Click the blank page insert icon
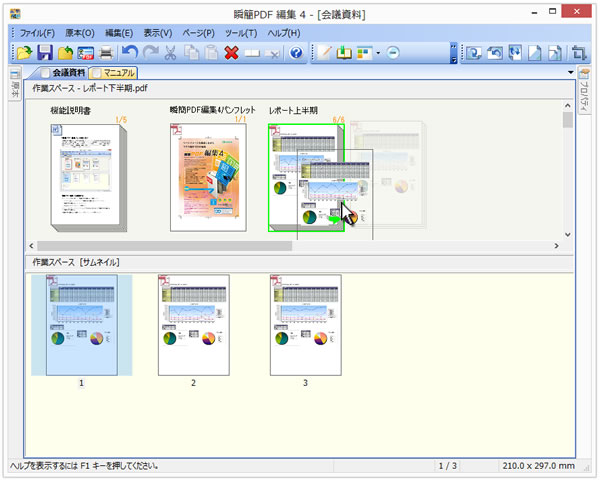Image resolution: width=600 pixels, height=481 pixels. 252,54
